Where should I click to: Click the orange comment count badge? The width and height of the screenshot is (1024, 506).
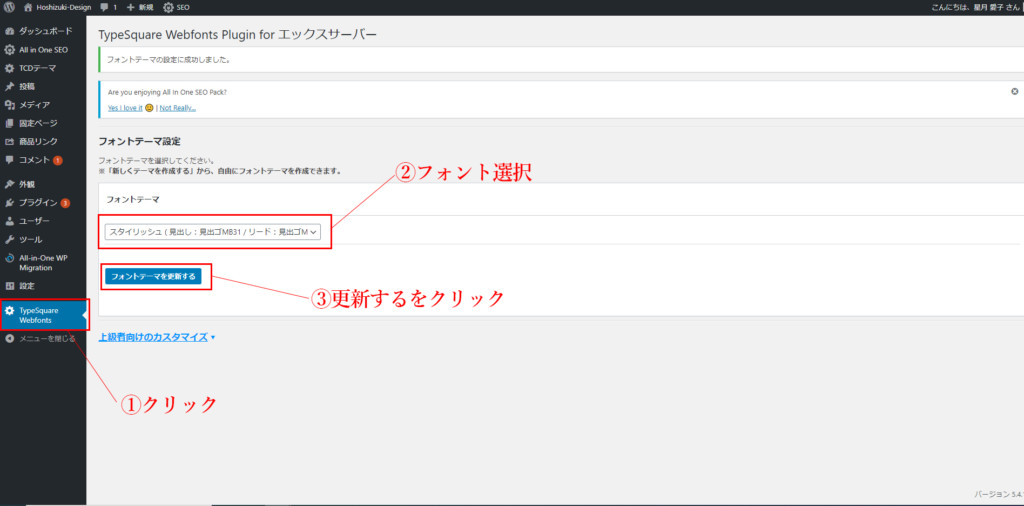point(57,160)
